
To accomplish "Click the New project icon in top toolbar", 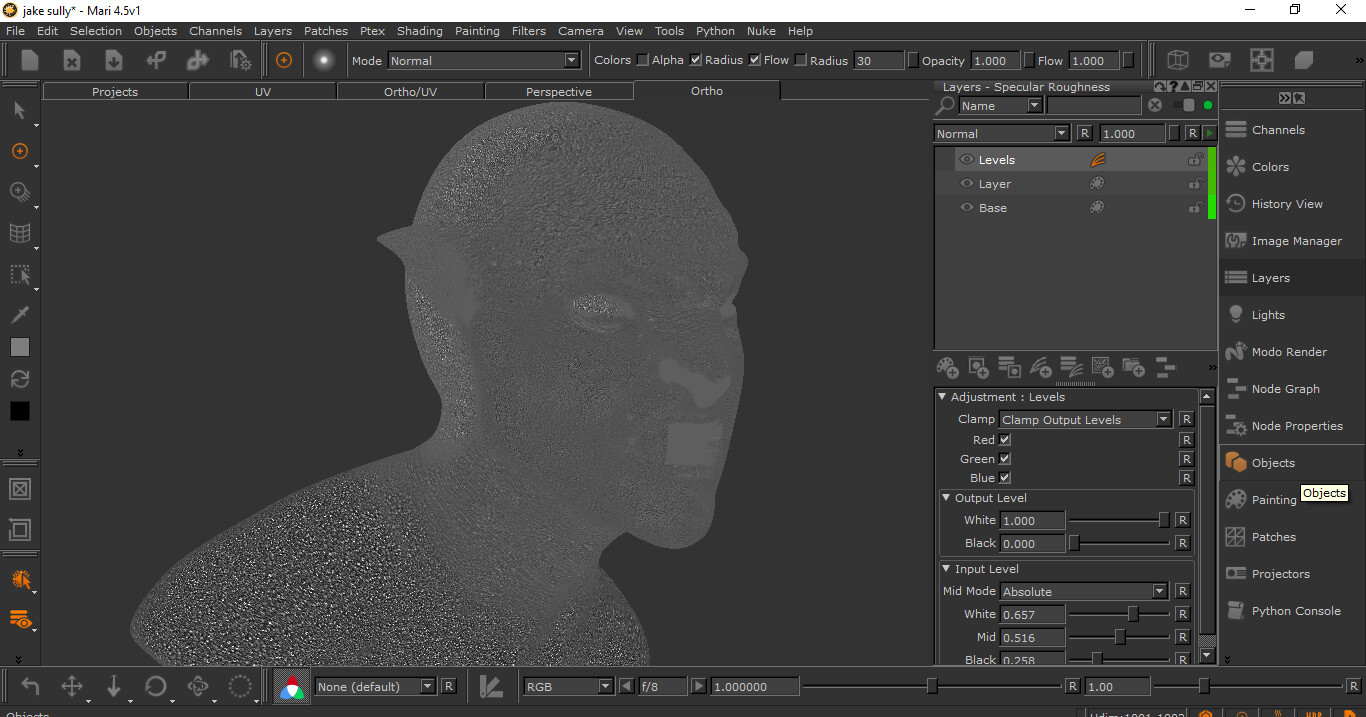I will tap(30, 60).
